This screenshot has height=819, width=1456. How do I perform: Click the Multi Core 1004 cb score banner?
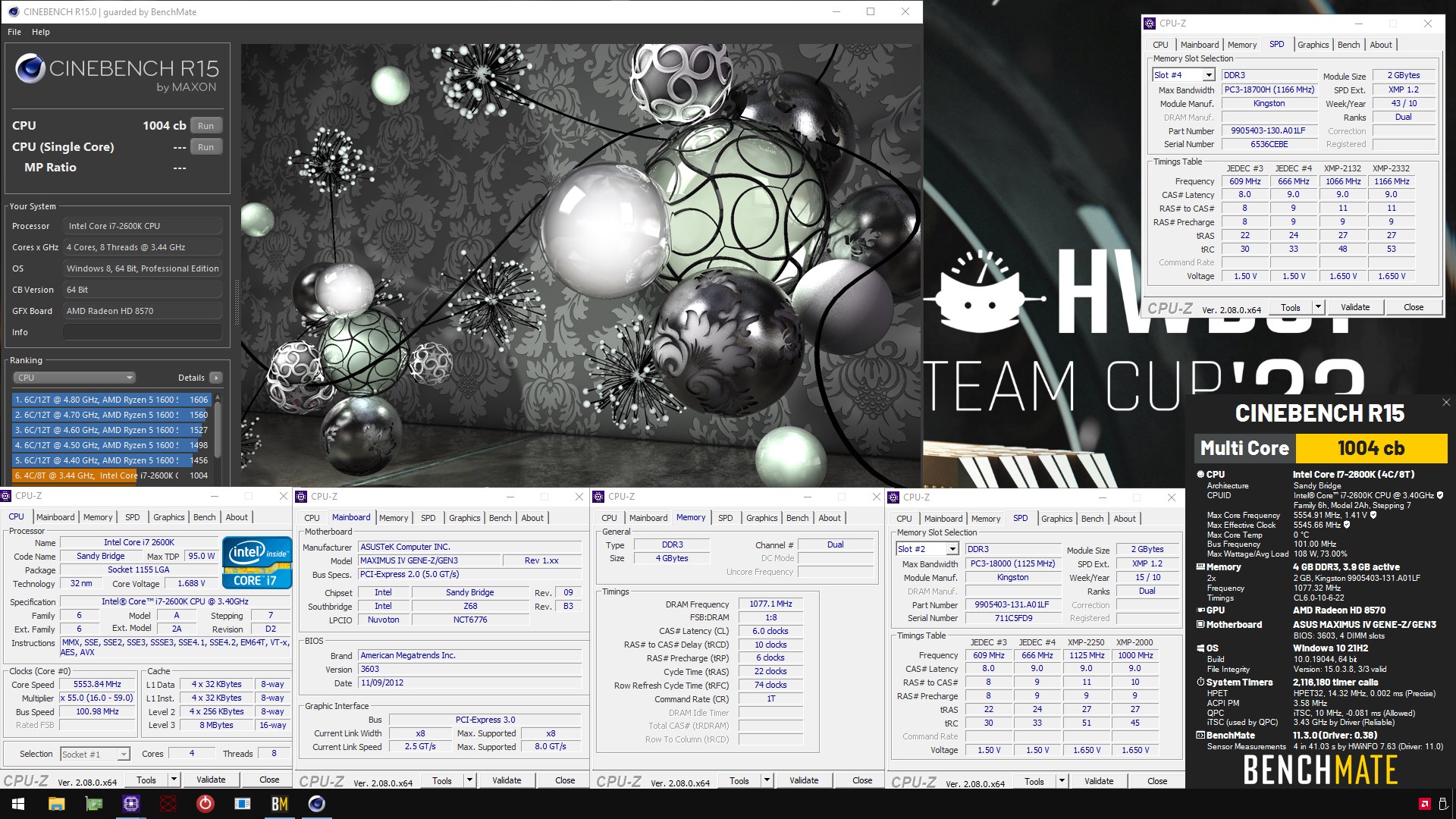1320,448
